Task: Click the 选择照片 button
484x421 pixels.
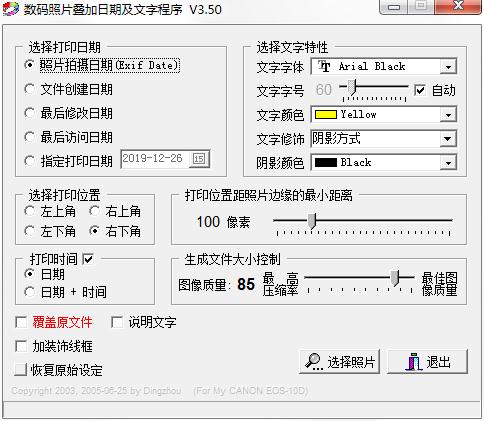Action: click(339, 362)
